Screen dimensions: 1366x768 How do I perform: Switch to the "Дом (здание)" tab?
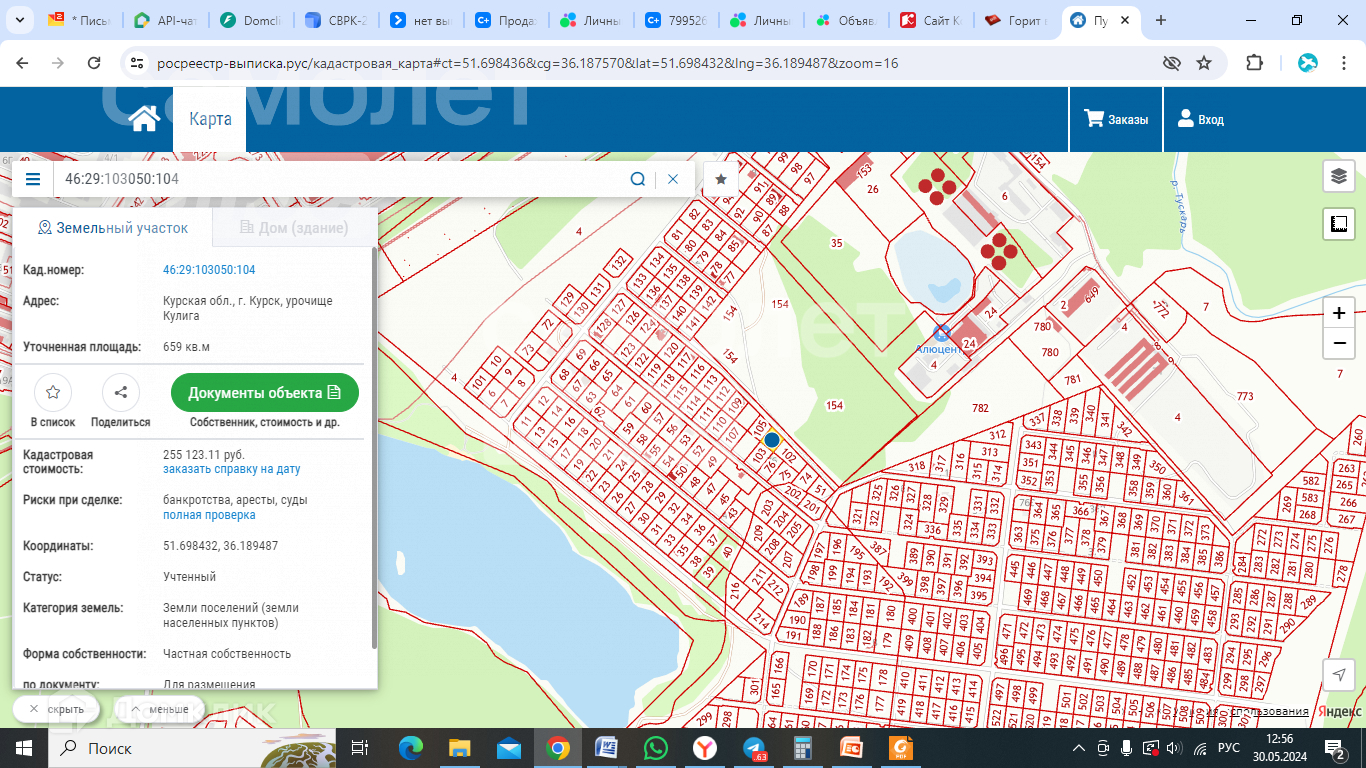(294, 228)
